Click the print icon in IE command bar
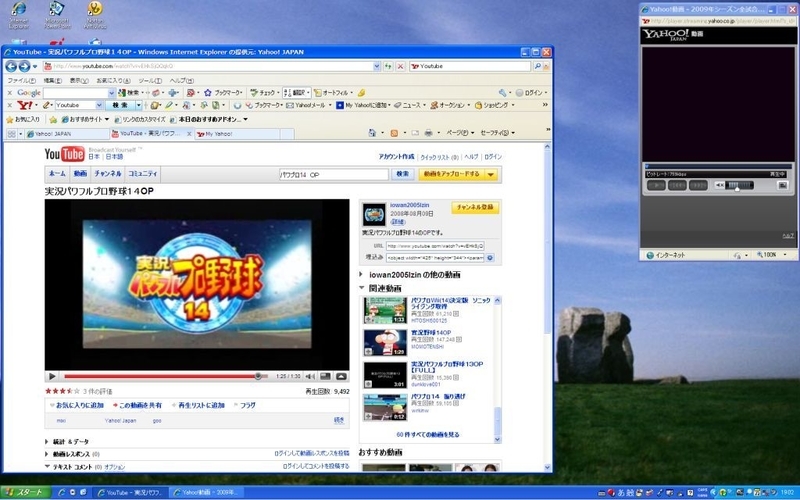 (429, 133)
